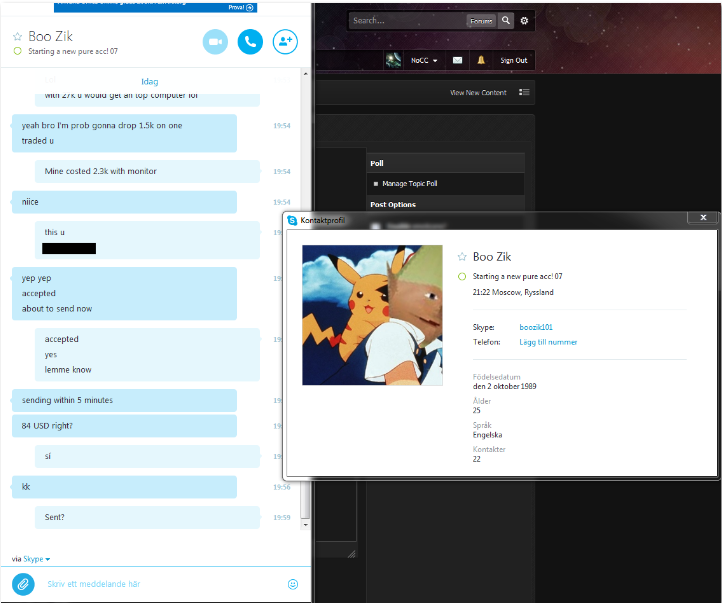The width and height of the screenshot is (722, 603).
Task: Click the '84 USD right?' message
Action: point(124,426)
